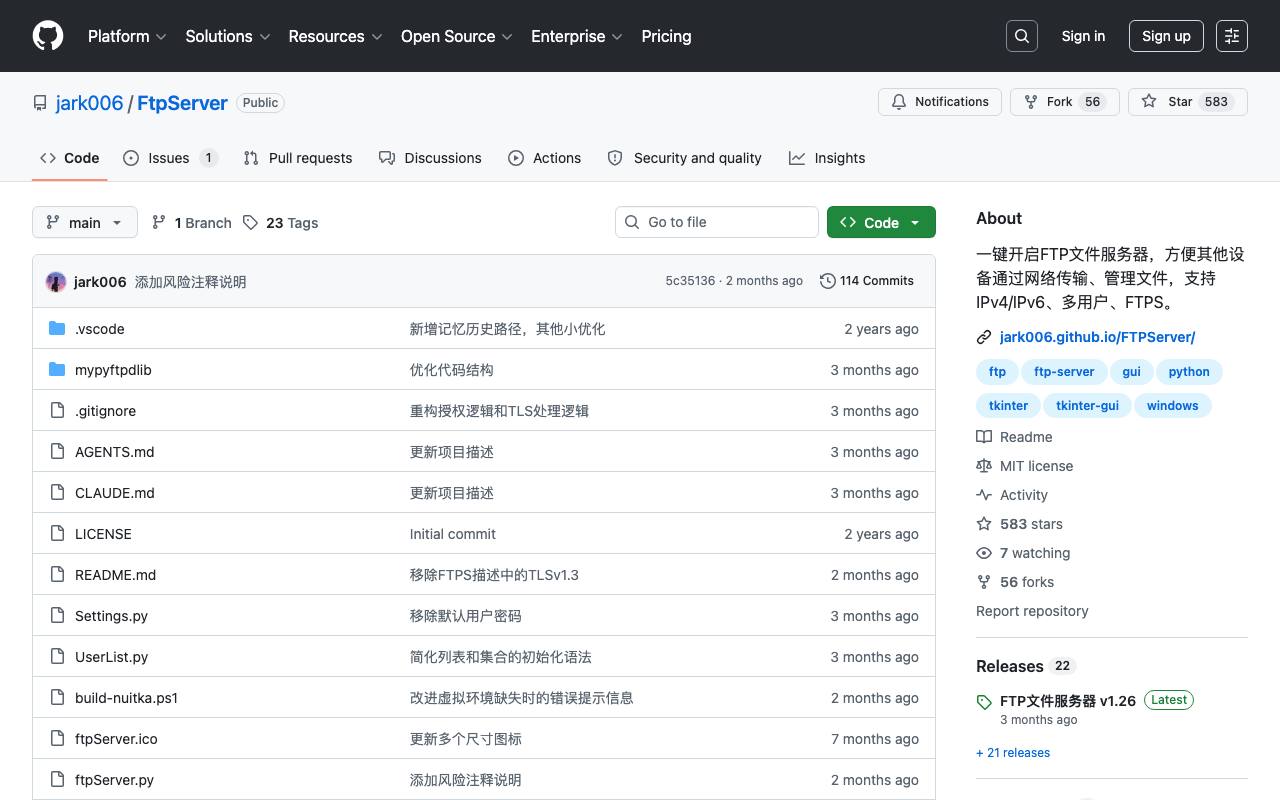Click the .vscode folder icon

click(57, 329)
